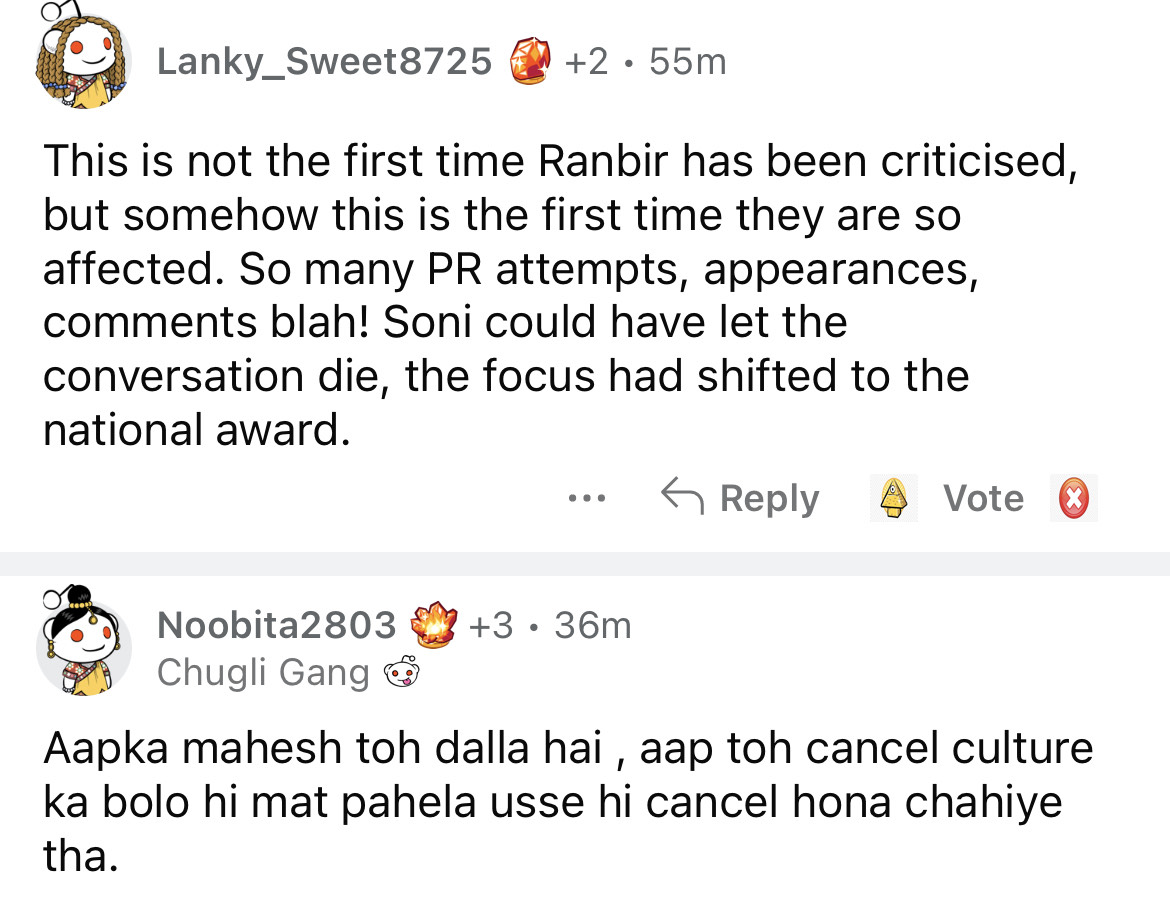Click the snoo emoji after Chugli Gang

[x=400, y=673]
